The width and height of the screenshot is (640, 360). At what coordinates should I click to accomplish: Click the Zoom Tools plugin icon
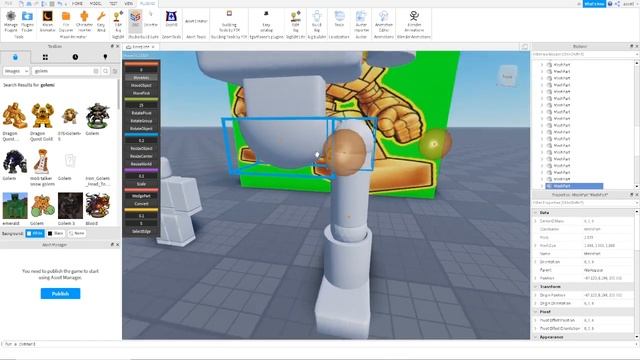coord(171,20)
